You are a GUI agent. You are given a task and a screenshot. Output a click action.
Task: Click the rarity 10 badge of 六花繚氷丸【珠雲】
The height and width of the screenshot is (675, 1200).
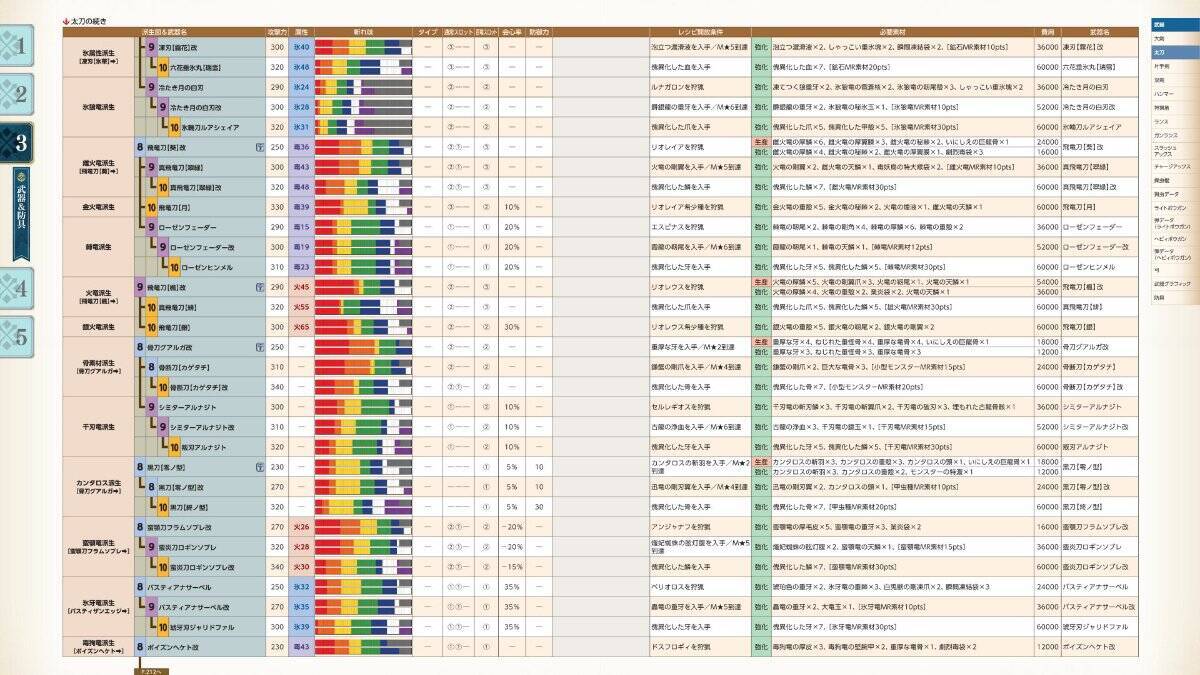tap(162, 65)
